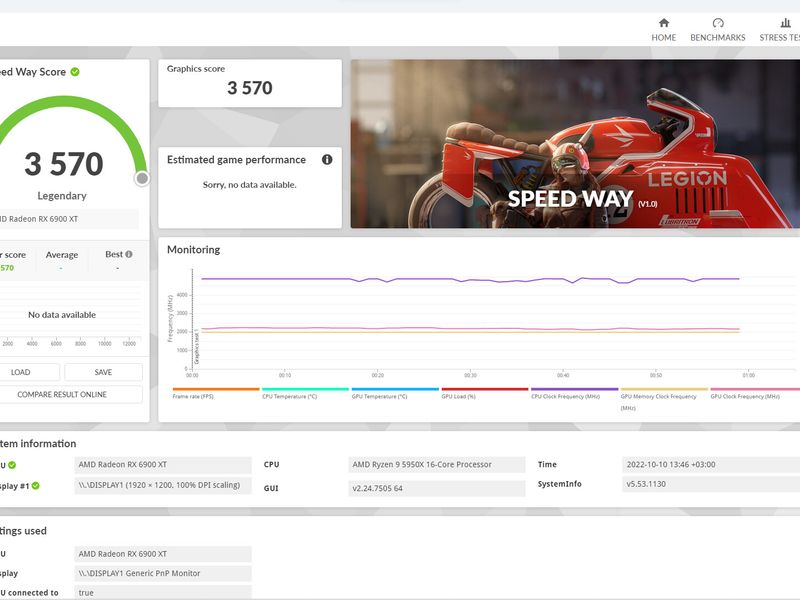Toggle GPU Temperature legend entry
Screen dimensions: 800x600
395,393
